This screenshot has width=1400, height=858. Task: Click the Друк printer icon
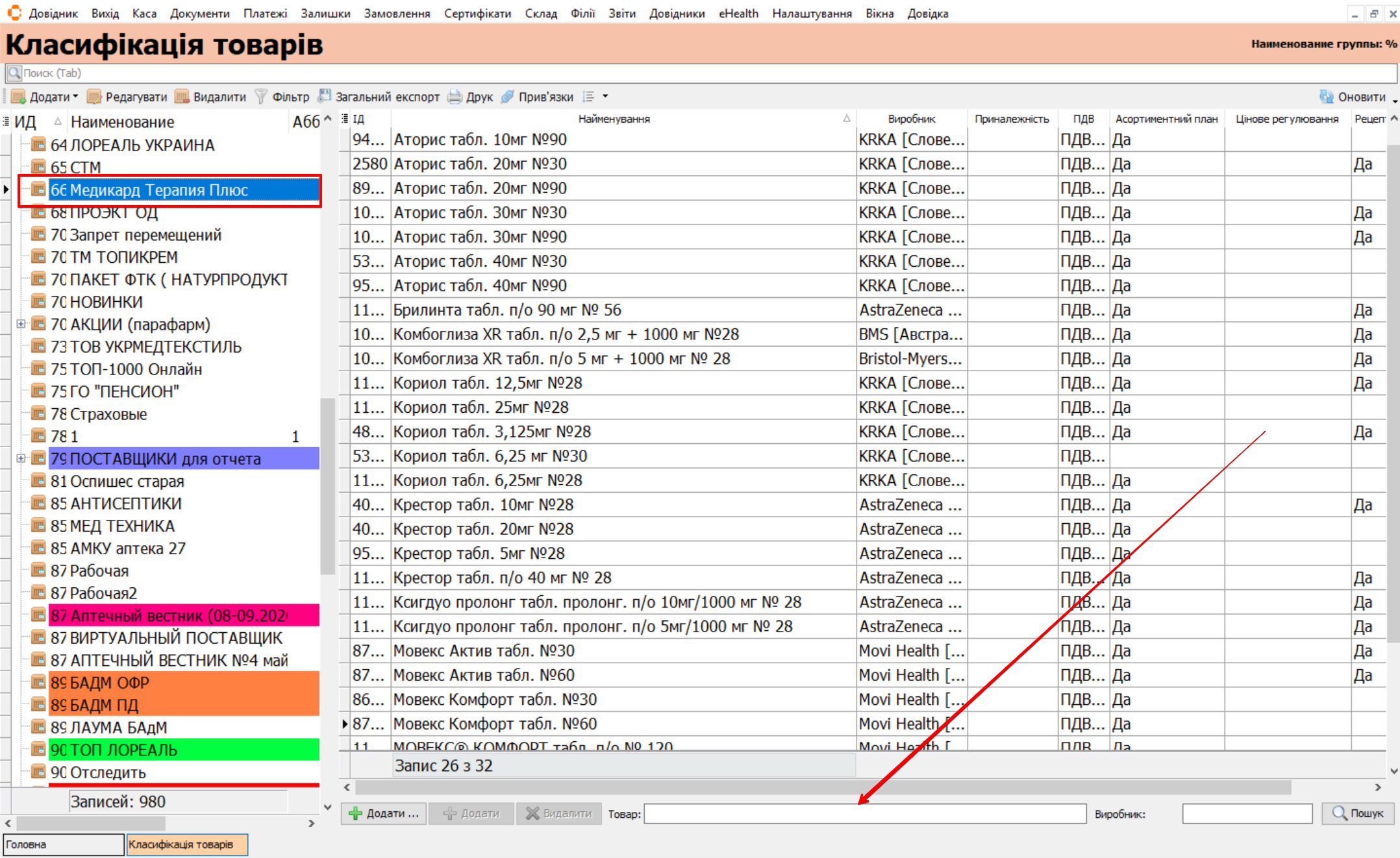455,97
